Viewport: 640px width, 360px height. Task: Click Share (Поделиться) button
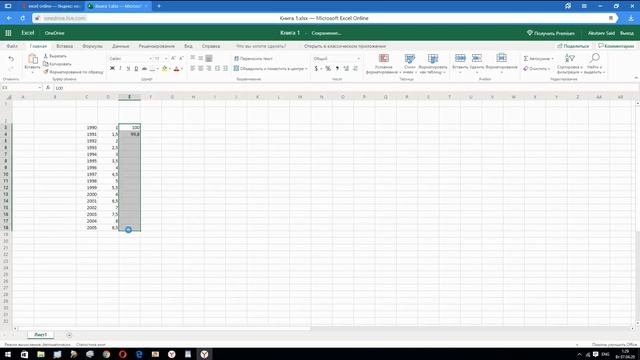[573, 46]
